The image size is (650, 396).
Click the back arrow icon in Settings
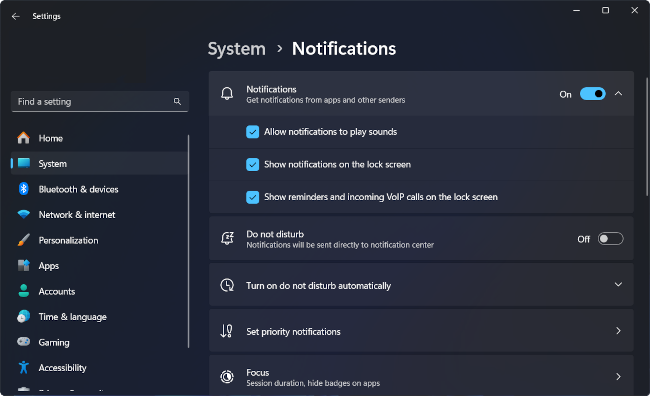click(16, 16)
